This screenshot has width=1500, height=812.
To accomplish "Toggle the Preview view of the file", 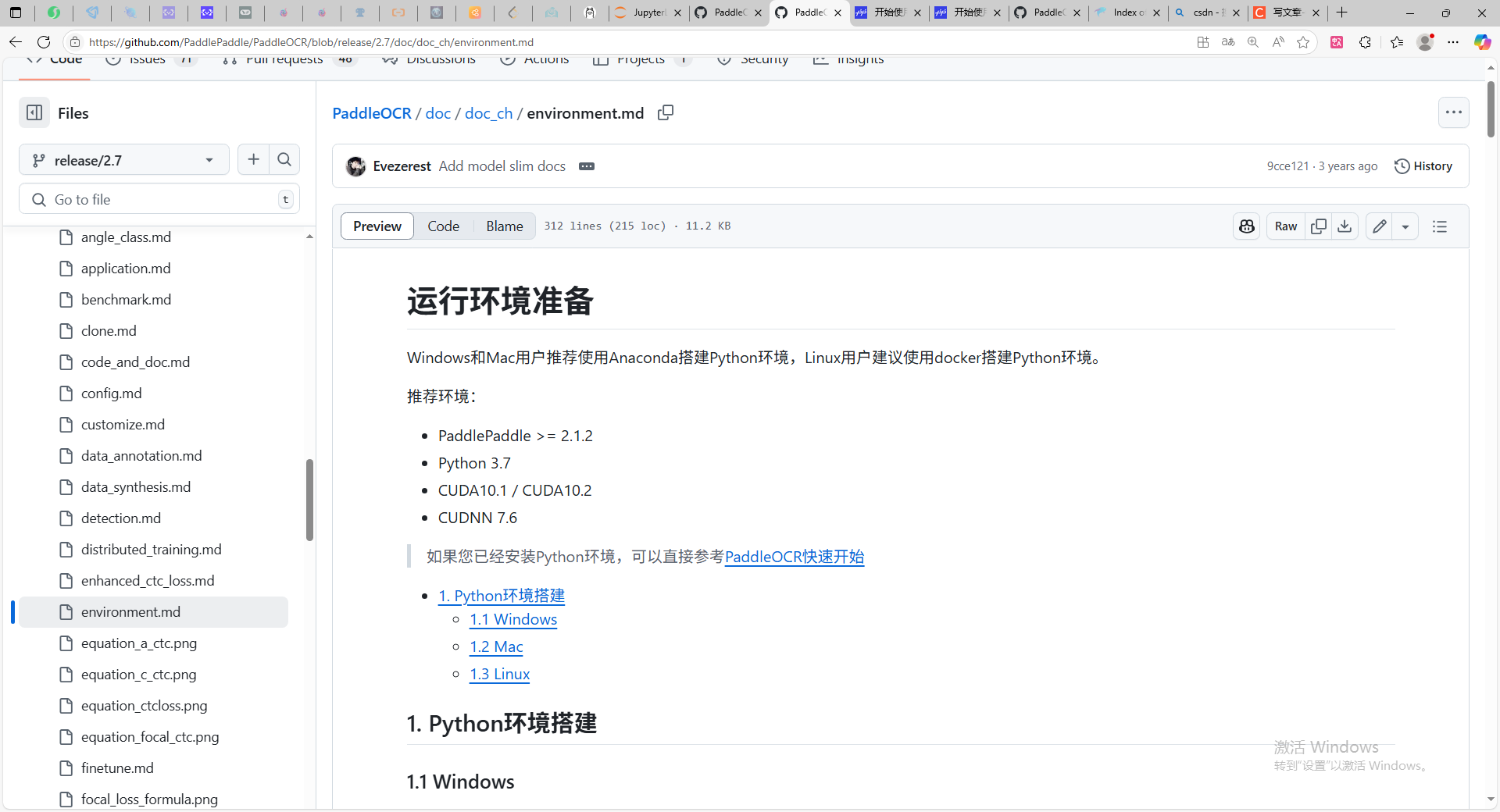I will click(377, 226).
